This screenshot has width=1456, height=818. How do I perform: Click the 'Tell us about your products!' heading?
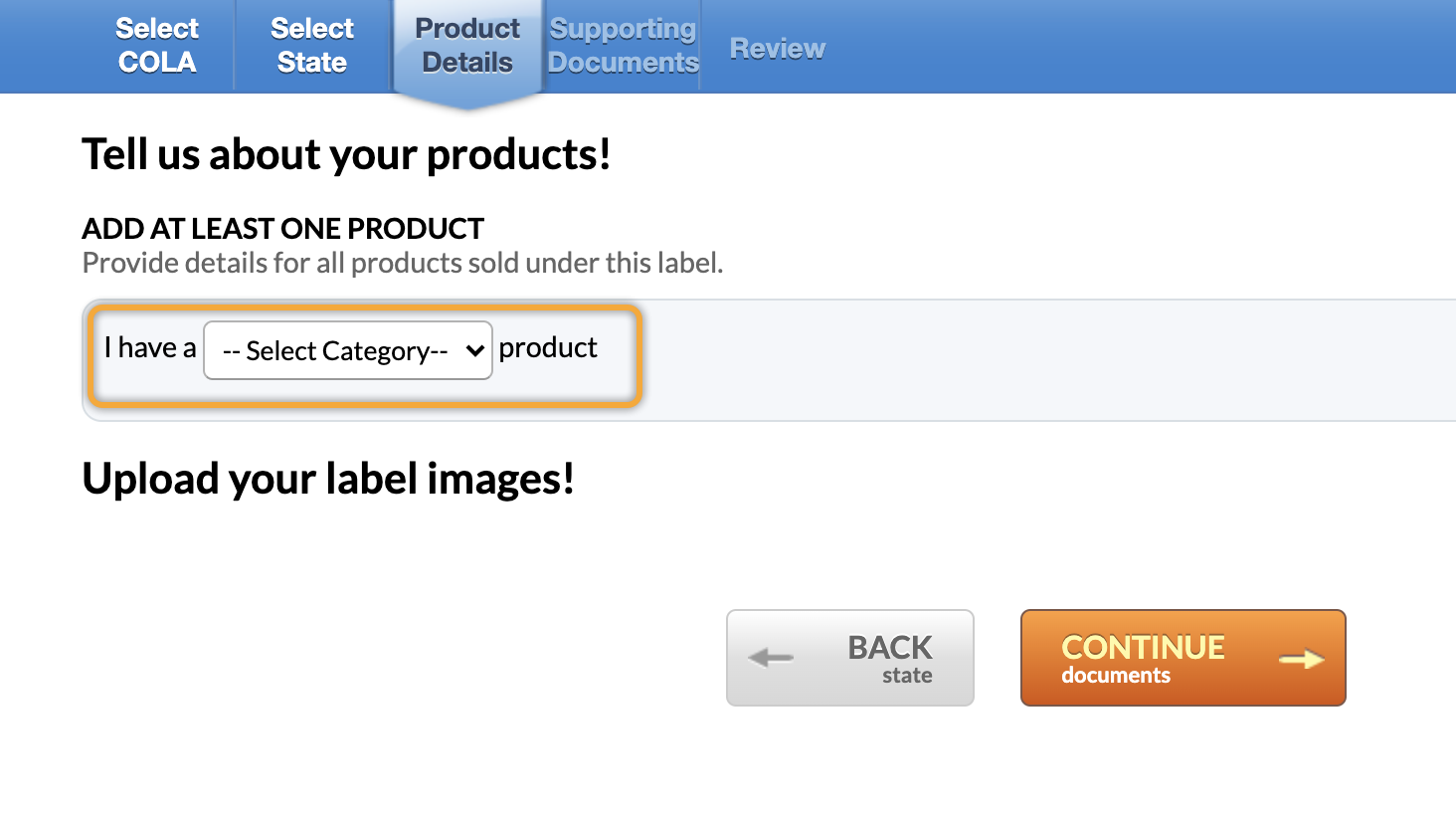(x=346, y=154)
